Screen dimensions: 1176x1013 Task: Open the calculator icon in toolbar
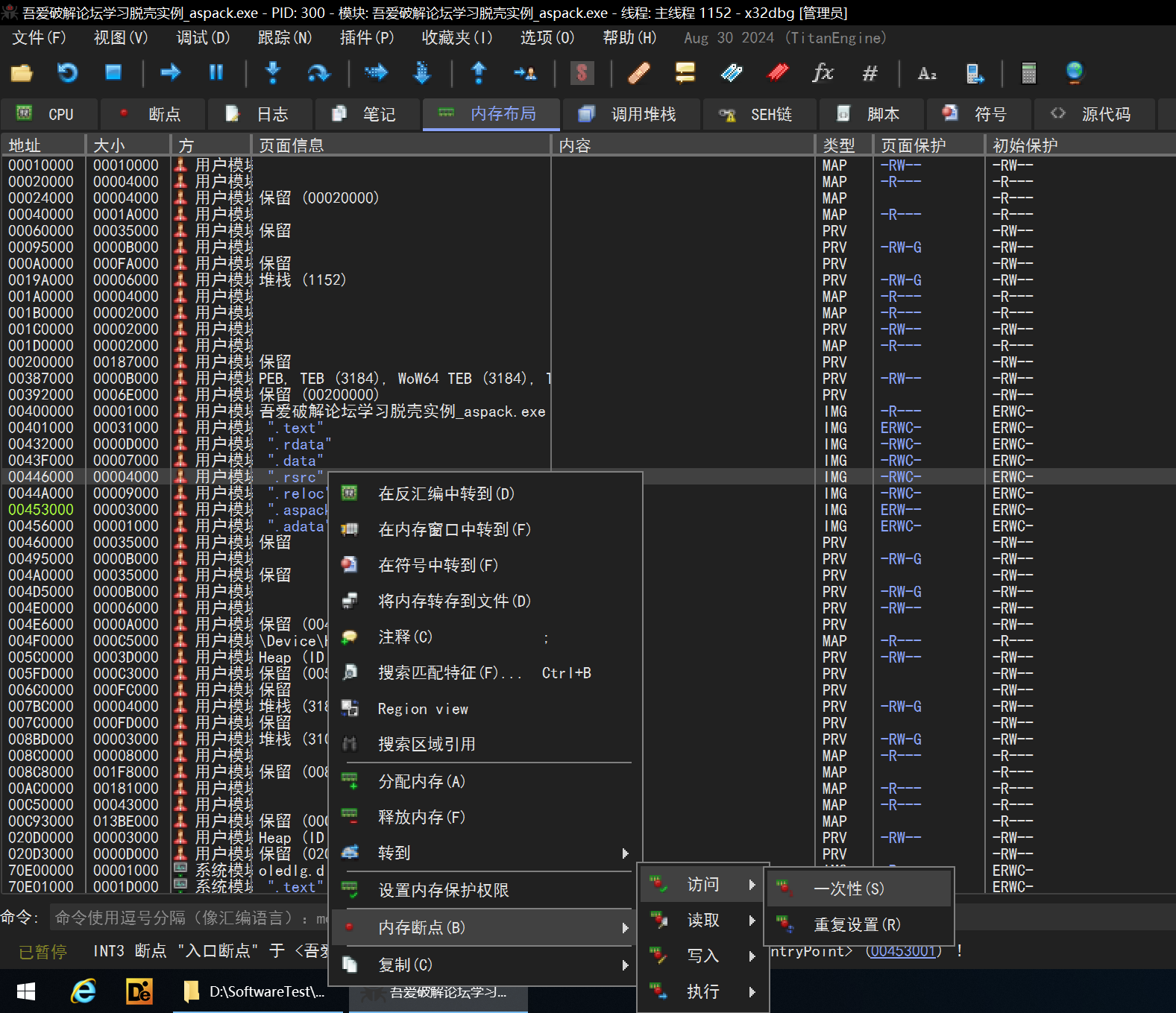1028,72
